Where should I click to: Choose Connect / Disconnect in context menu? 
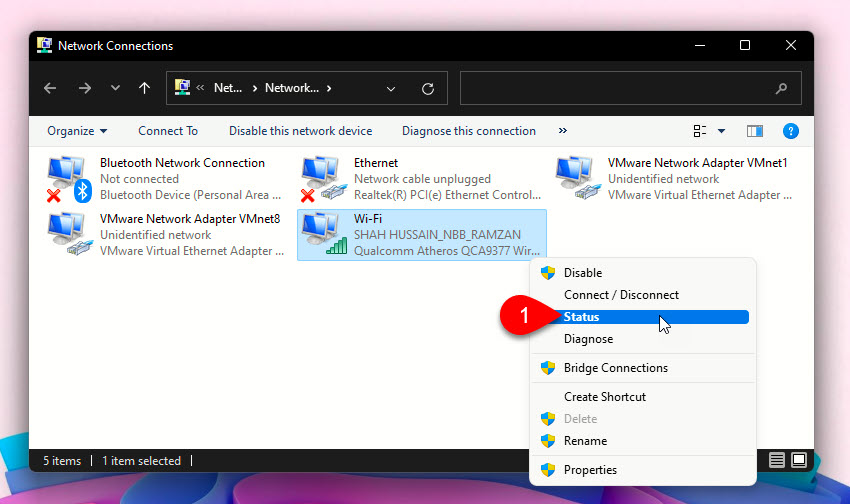[643, 295]
